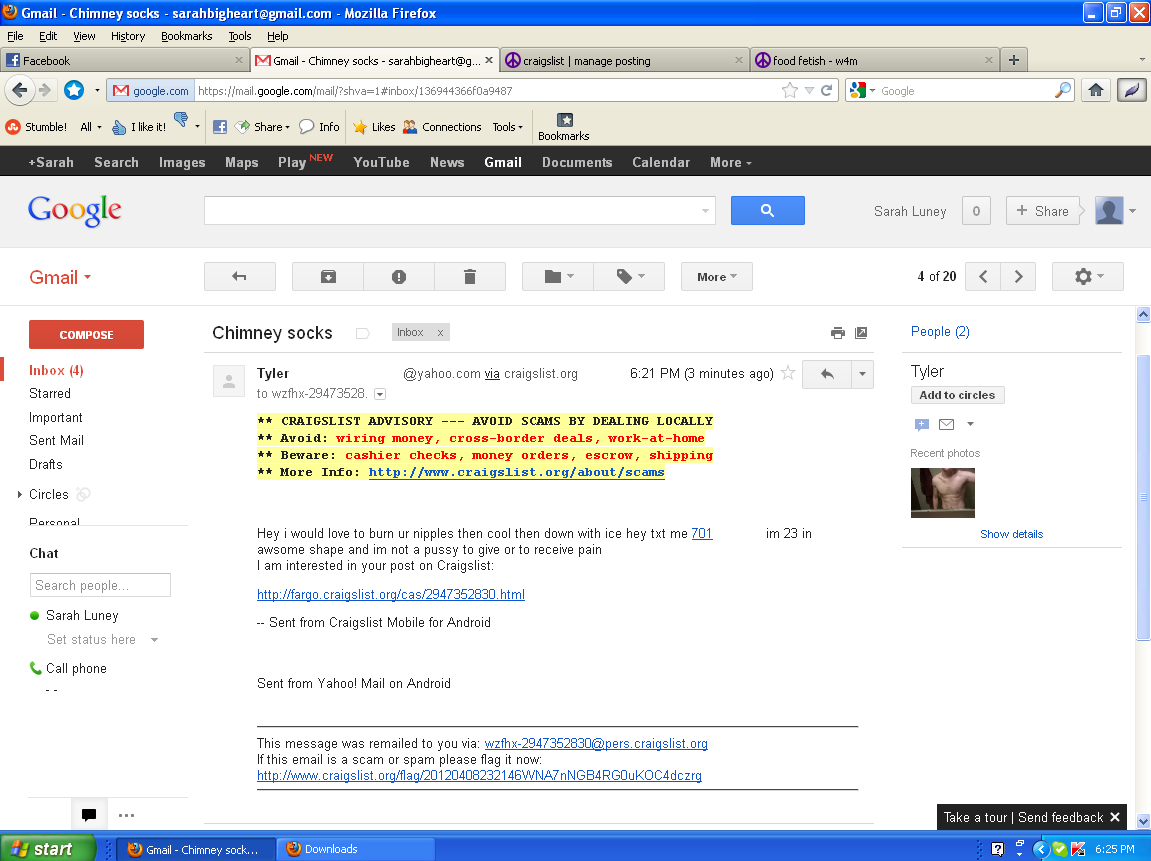
Task: Switch to food fetish - w4m tab
Action: 874,60
